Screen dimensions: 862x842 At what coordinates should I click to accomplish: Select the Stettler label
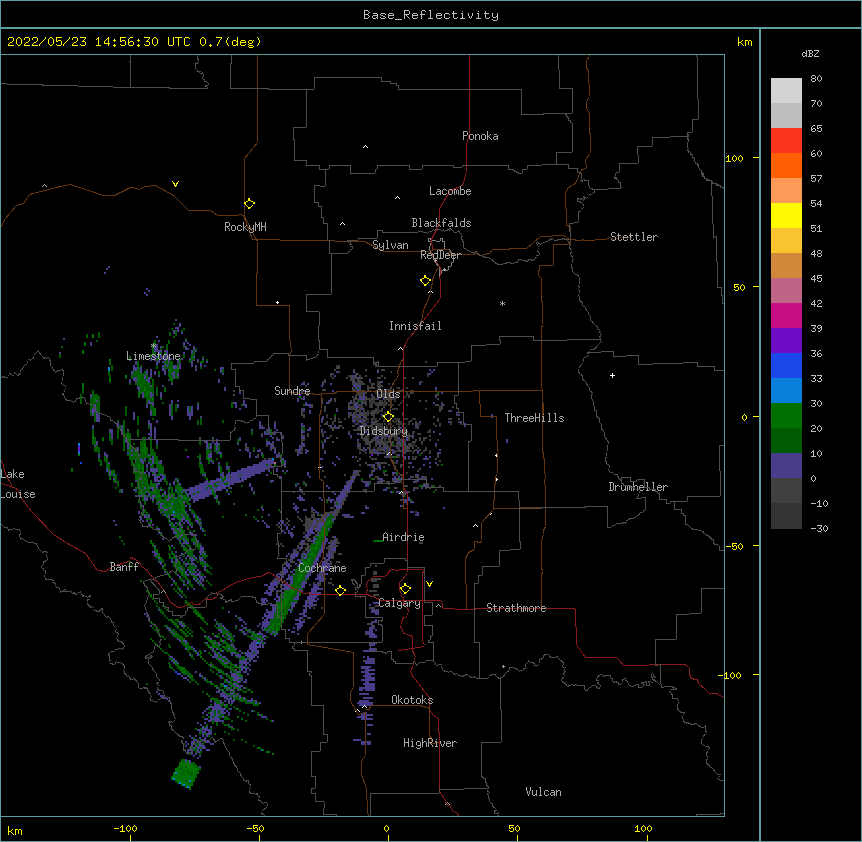[x=634, y=237]
